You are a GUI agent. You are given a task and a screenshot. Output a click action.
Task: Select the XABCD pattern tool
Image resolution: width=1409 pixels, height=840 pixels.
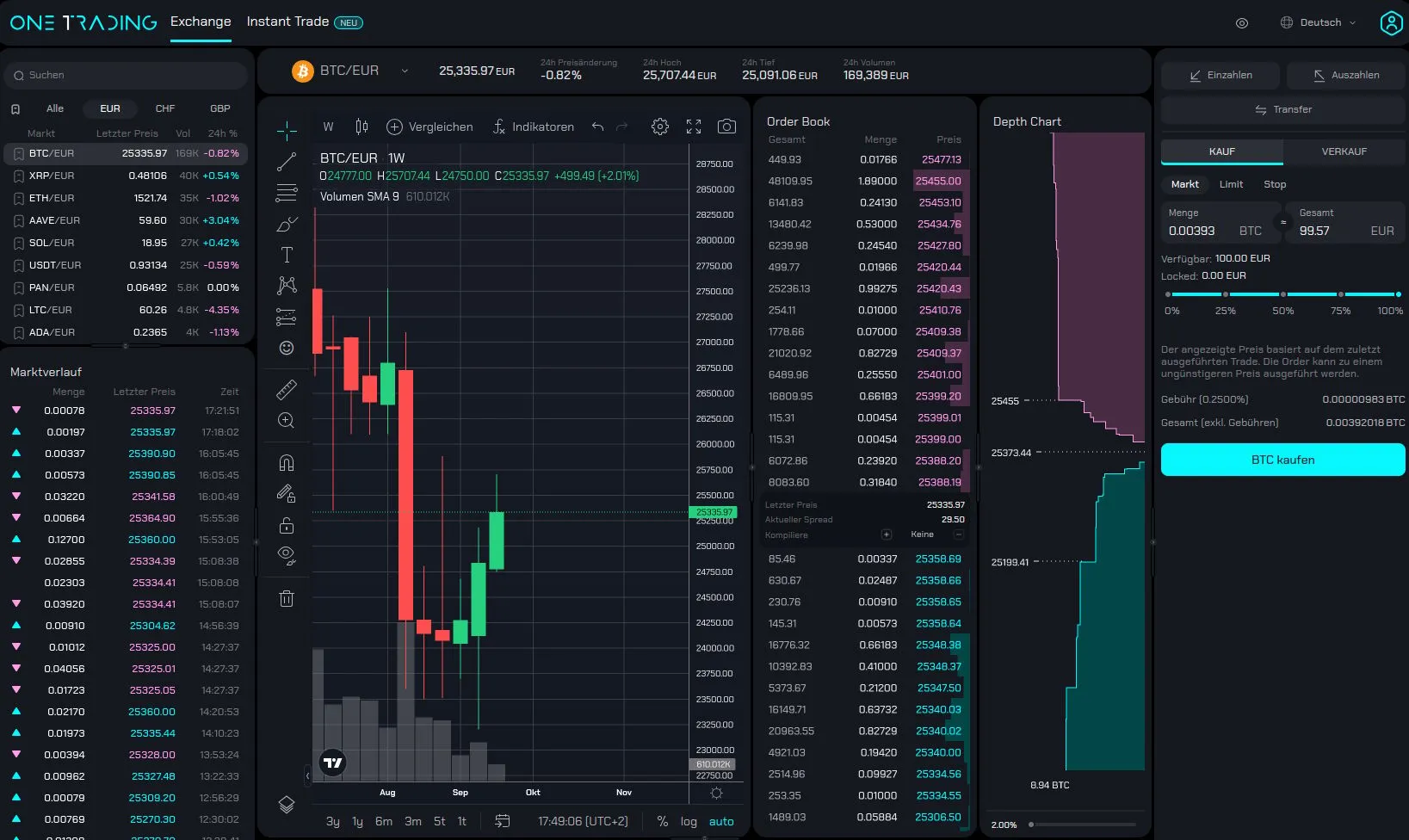click(x=286, y=285)
